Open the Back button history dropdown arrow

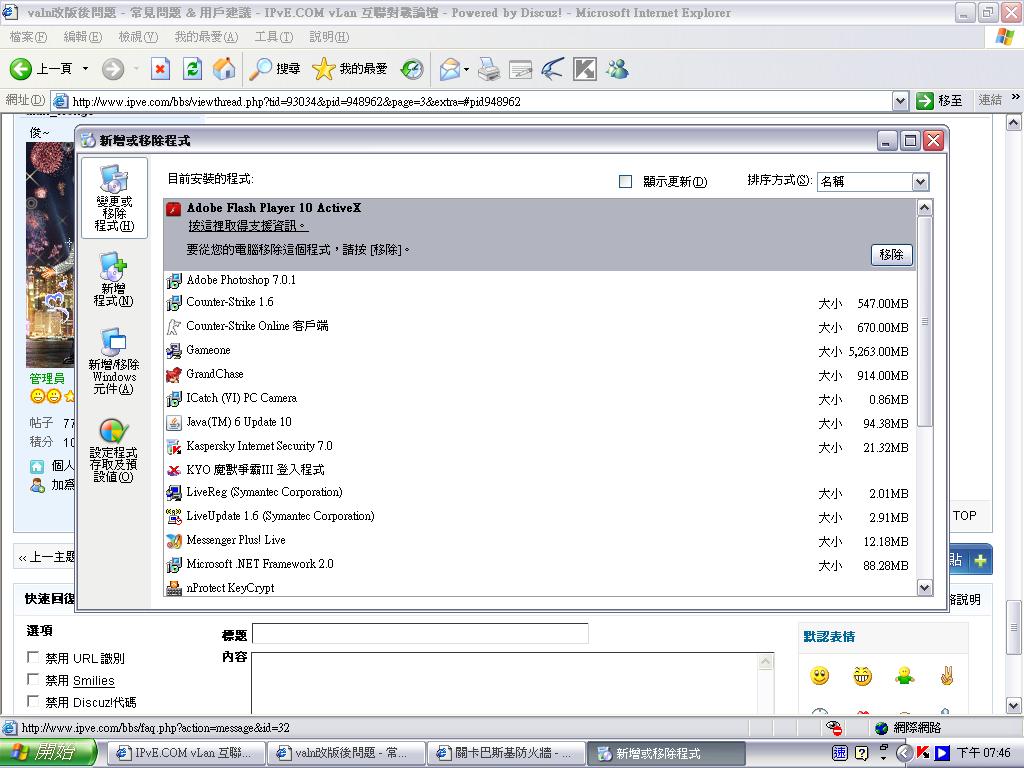(85, 69)
